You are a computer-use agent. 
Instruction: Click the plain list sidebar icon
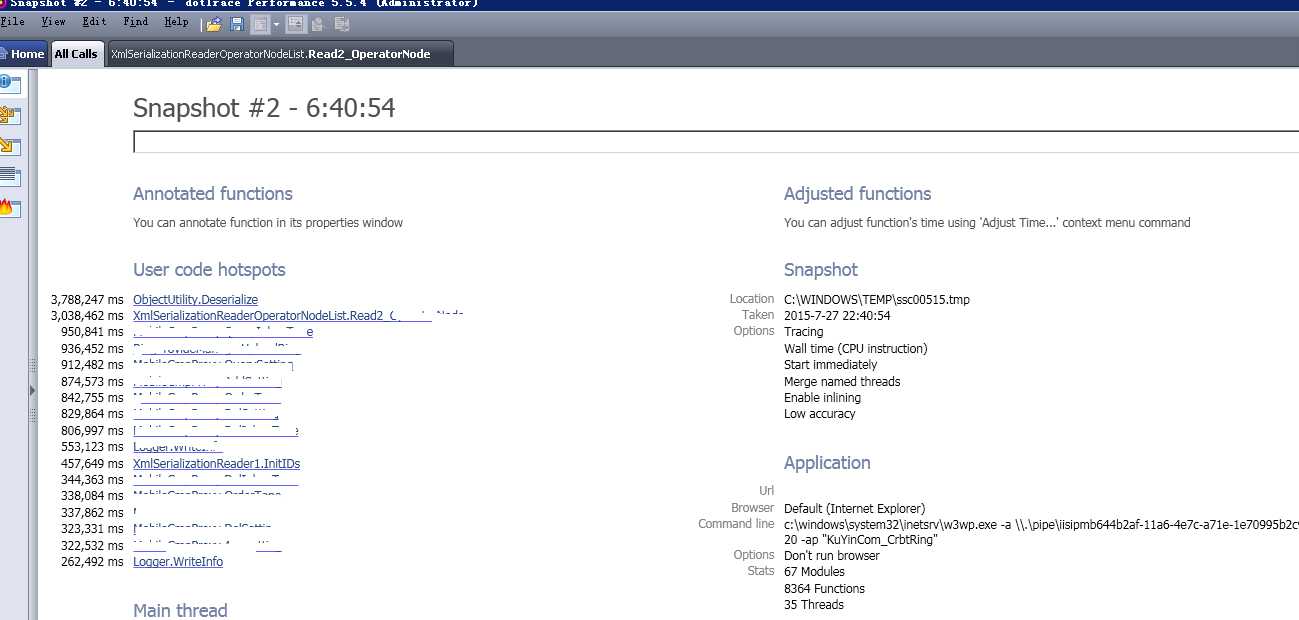tap(9, 177)
